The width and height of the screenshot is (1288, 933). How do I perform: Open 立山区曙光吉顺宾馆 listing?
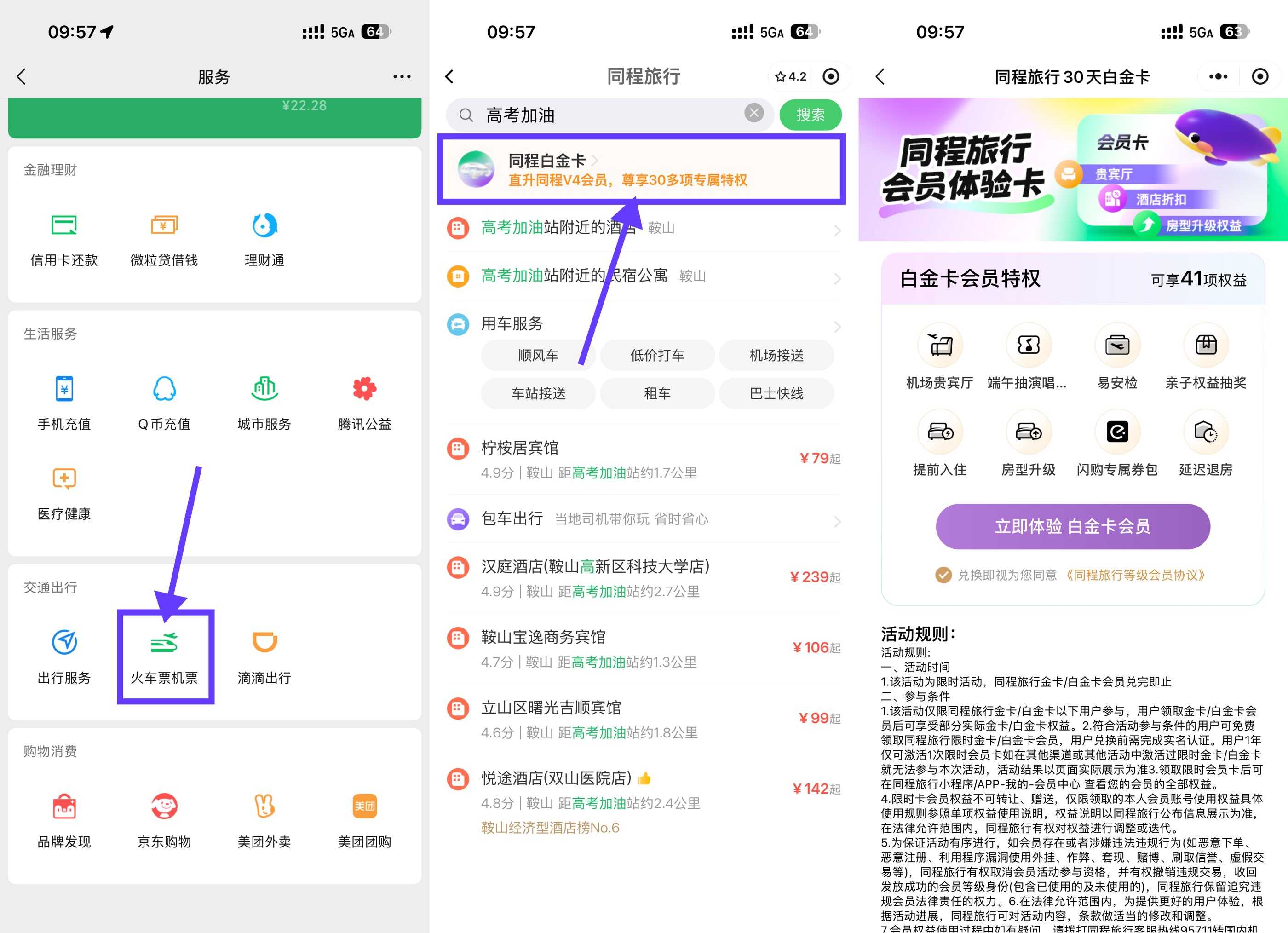coord(644,720)
